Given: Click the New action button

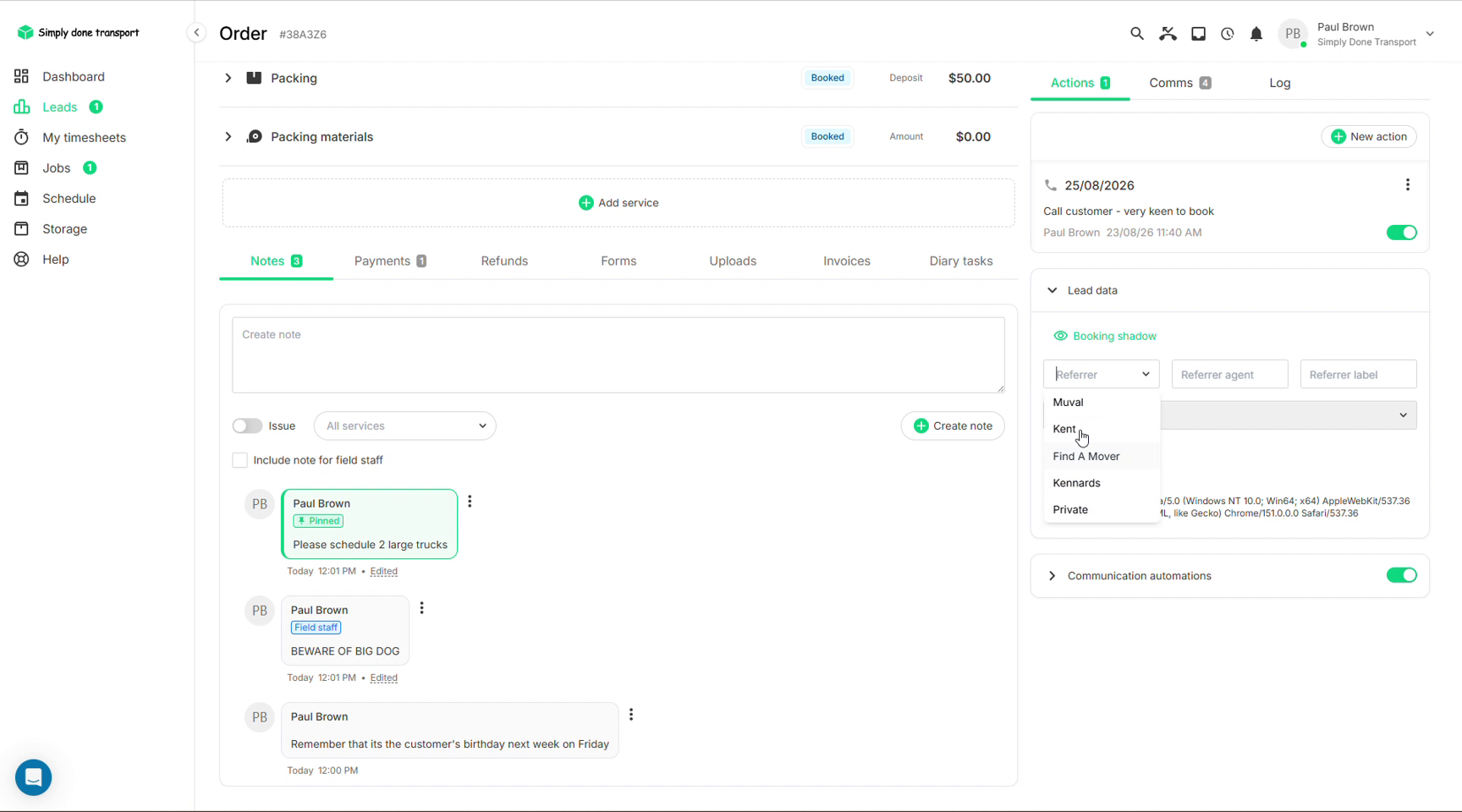Looking at the screenshot, I should 1368,136.
